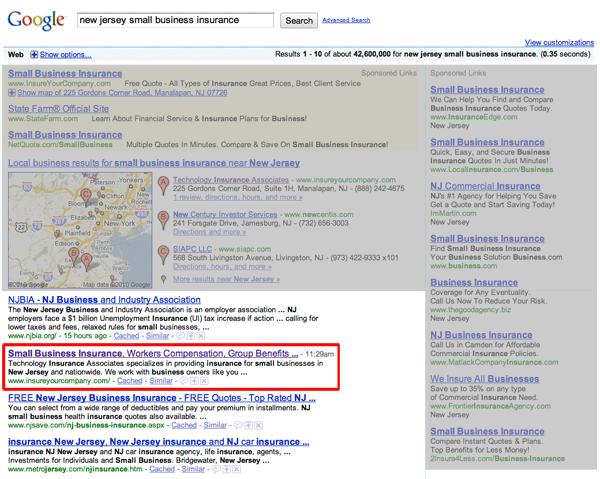Click the small pin beside More results near New Jersey
The height and width of the screenshot is (479, 600).
pos(163,279)
